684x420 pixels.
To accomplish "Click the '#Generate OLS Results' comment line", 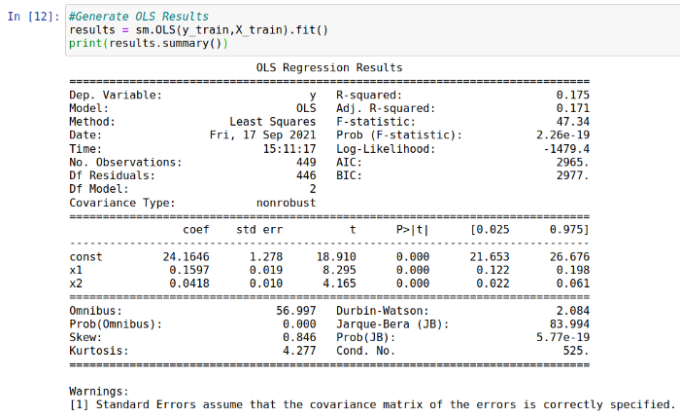I will (x=139, y=17).
